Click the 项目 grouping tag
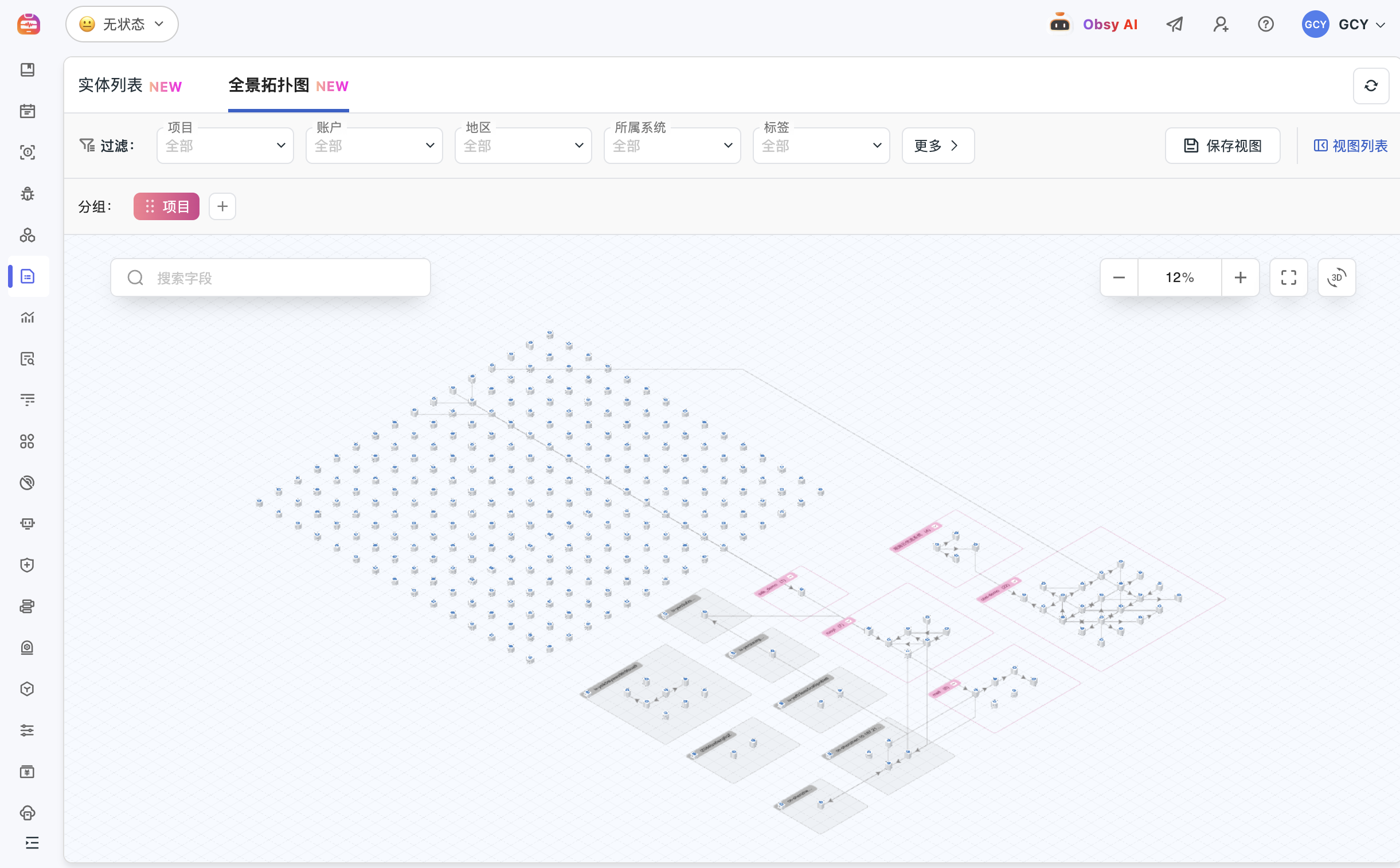 coord(166,206)
